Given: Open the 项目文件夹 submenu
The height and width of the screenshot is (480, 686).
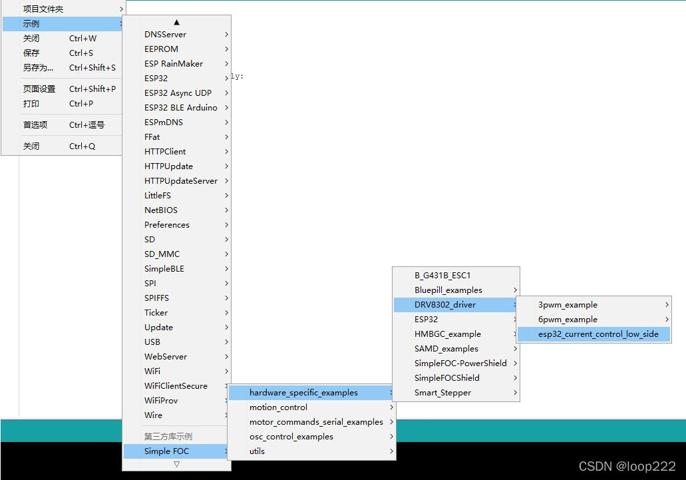Looking at the screenshot, I should [x=63, y=9].
